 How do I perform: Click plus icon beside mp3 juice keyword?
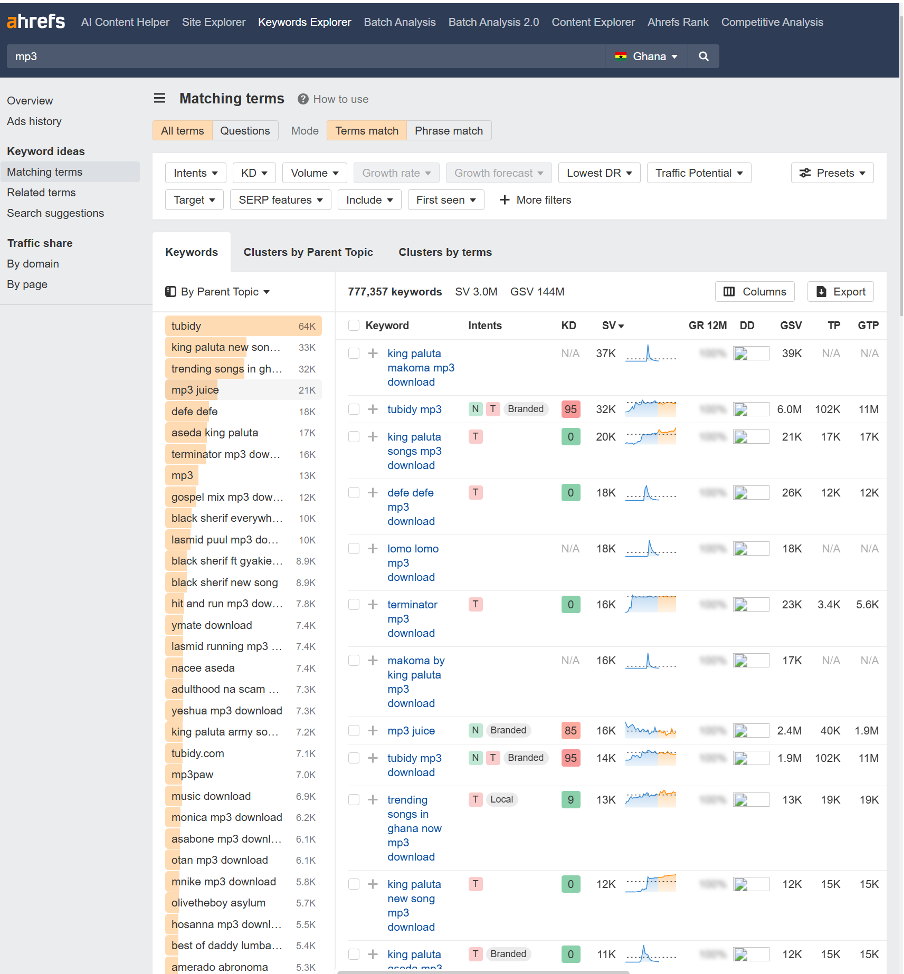(x=373, y=731)
